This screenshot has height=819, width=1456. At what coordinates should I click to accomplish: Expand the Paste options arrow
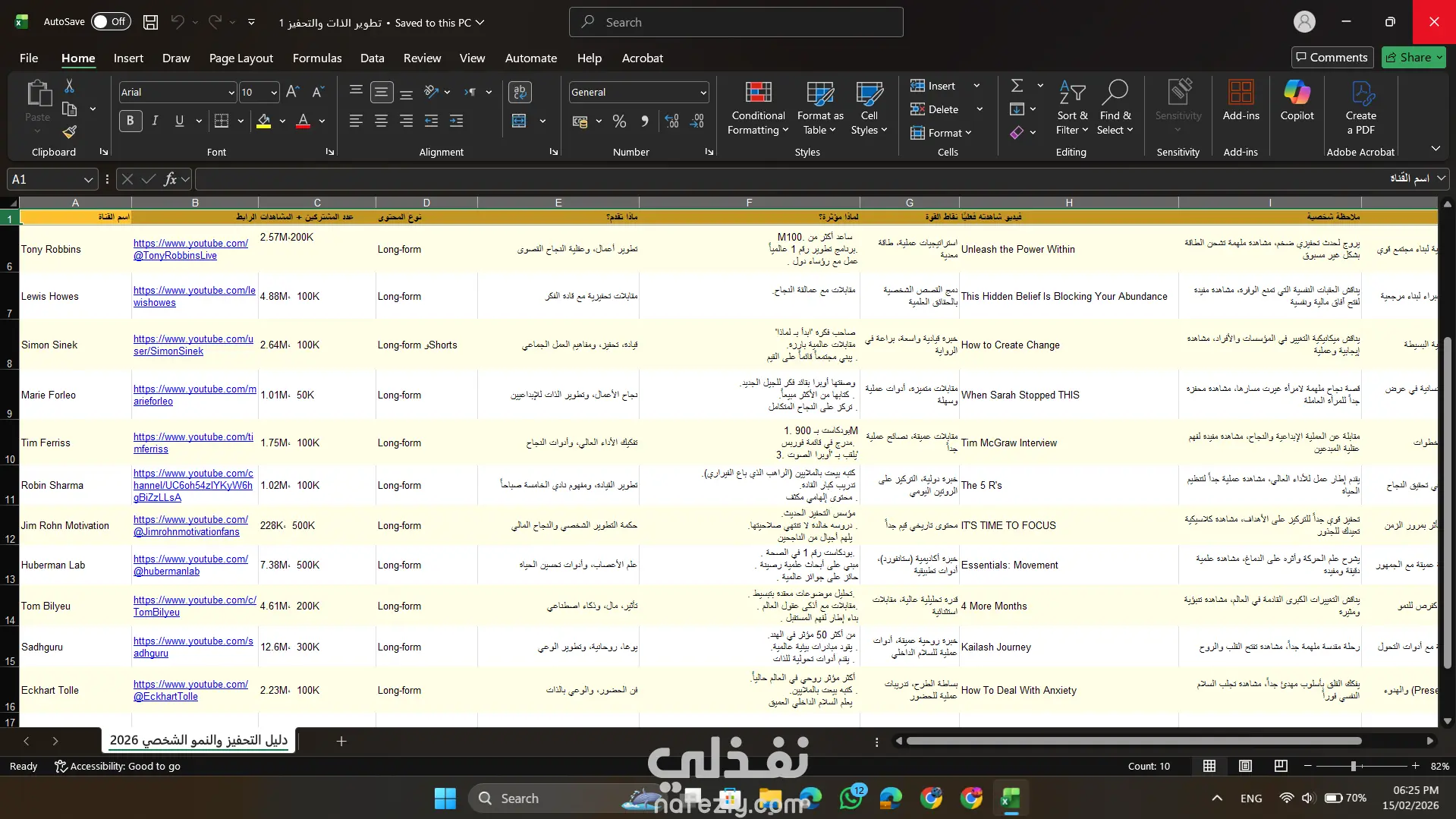[x=37, y=131]
